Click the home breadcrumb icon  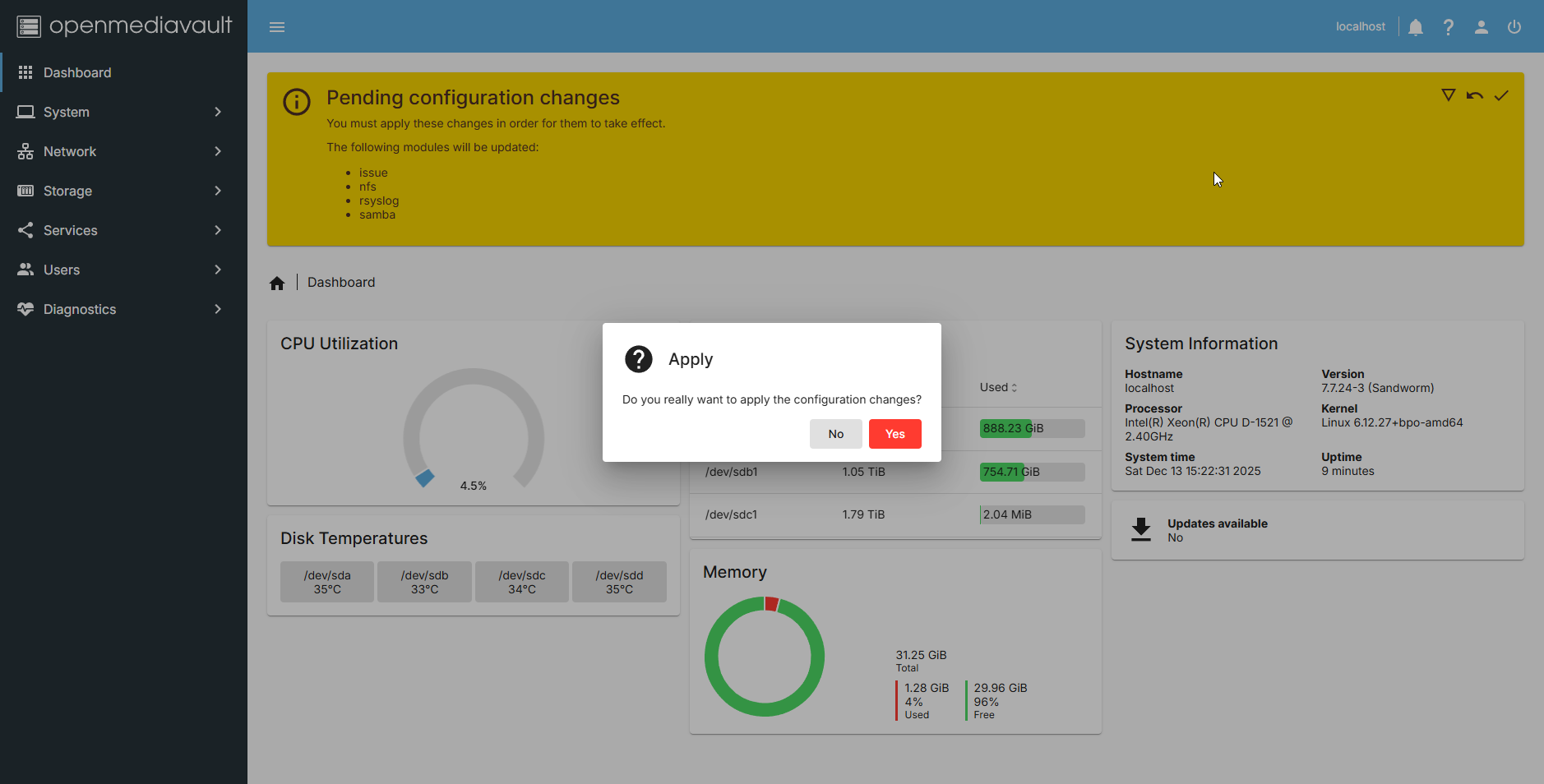[x=277, y=284]
